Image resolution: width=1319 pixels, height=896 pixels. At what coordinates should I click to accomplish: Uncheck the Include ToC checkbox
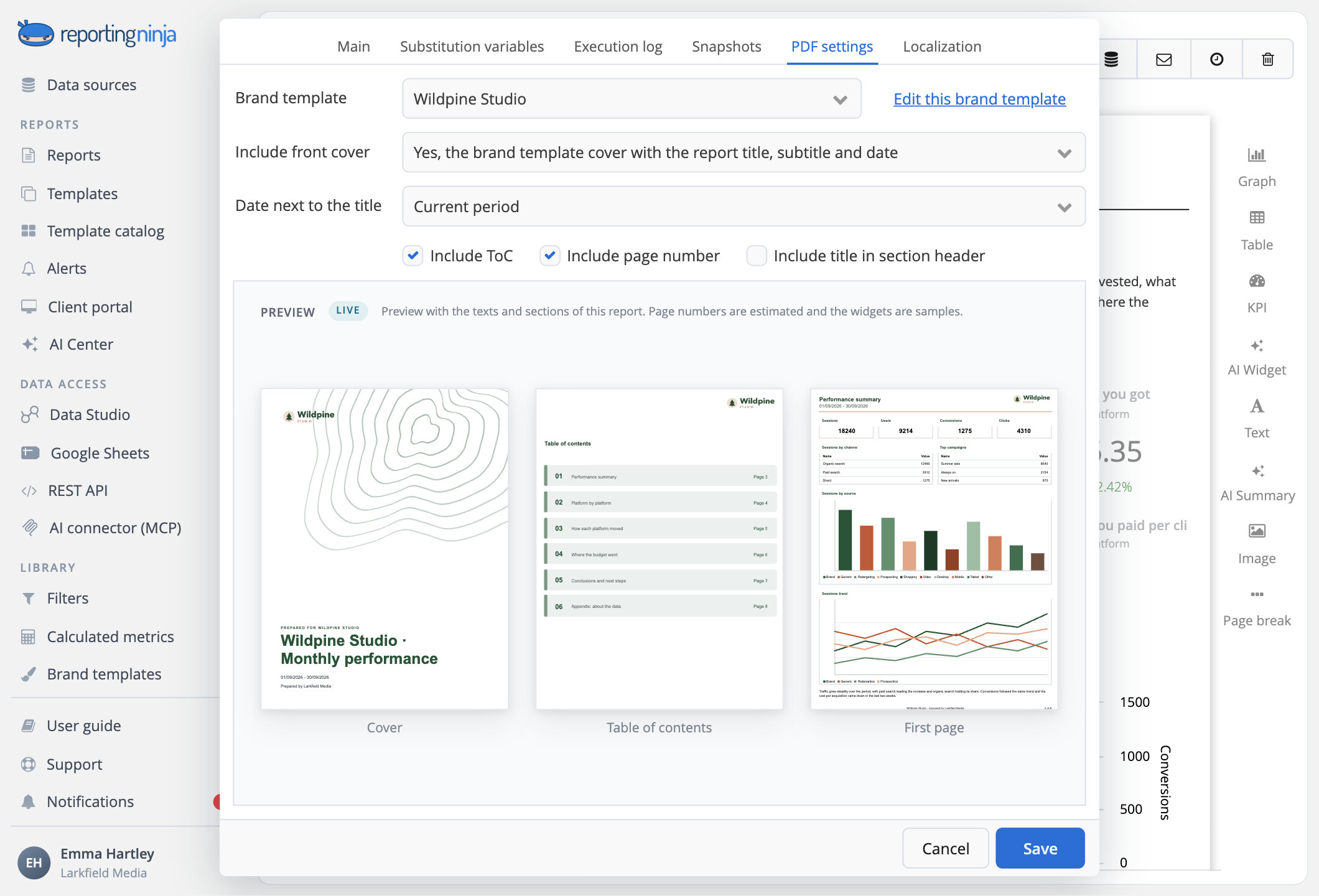[x=412, y=256]
